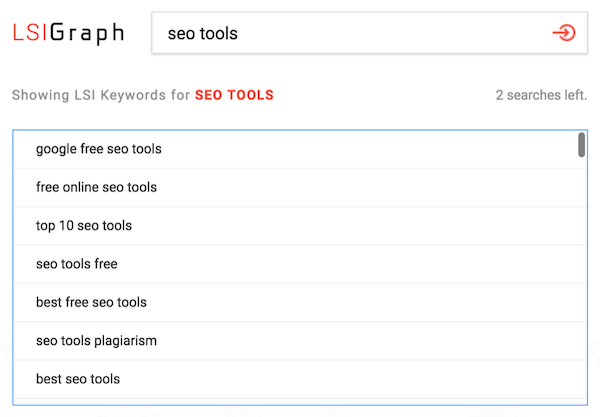Open the 'best free seo tools' result
Viewport: 600px width, 417px height.
pos(90,302)
